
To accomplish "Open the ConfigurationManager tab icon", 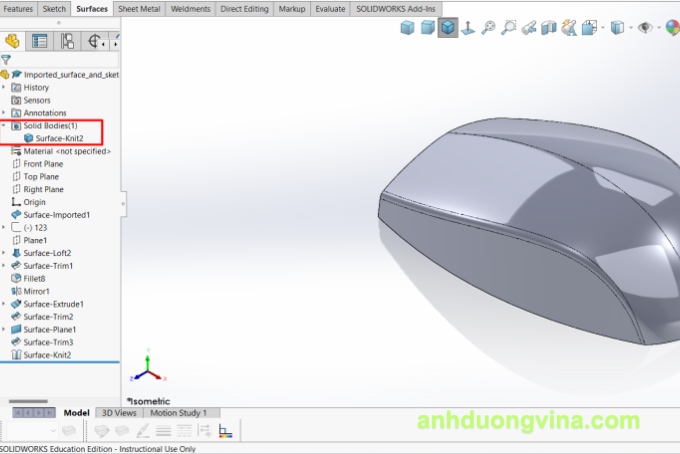I will 68,41.
